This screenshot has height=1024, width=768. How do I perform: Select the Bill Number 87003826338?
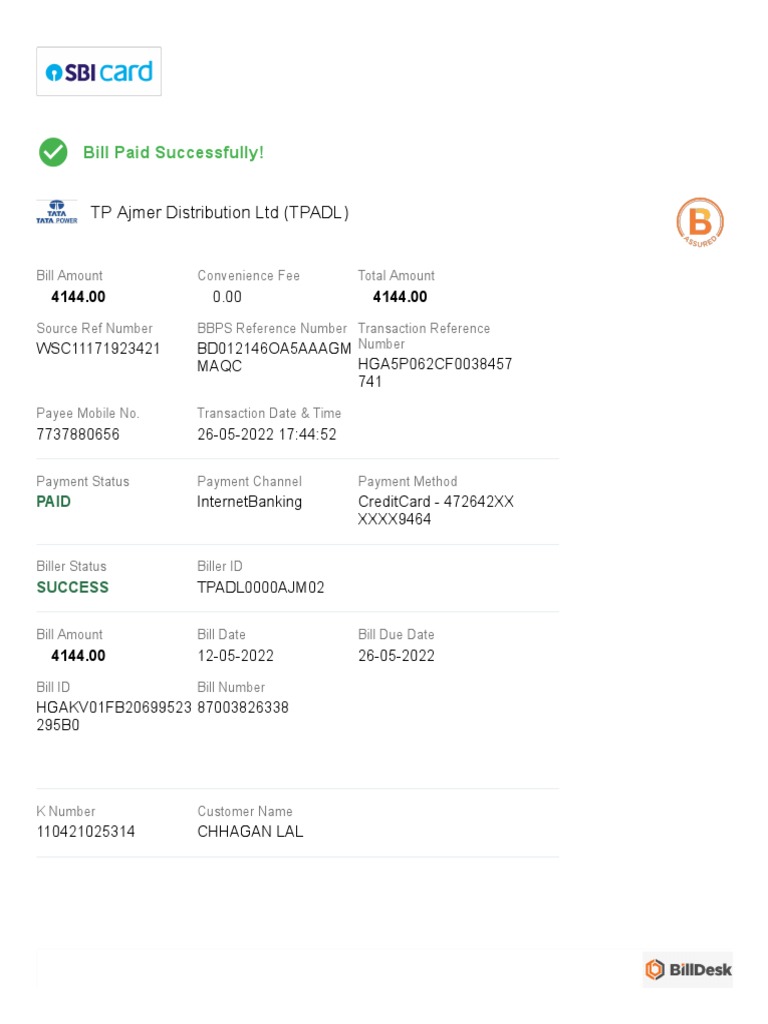tap(243, 708)
